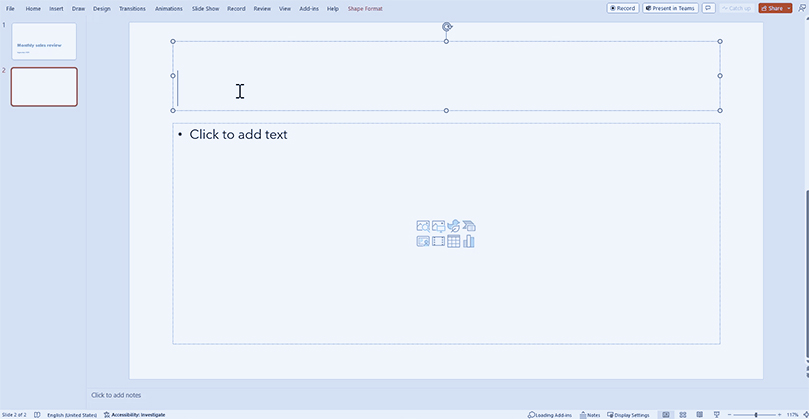Image resolution: width=809 pixels, height=419 pixels.
Task: Expand the Share button dropdown arrow
Action: coord(789,8)
